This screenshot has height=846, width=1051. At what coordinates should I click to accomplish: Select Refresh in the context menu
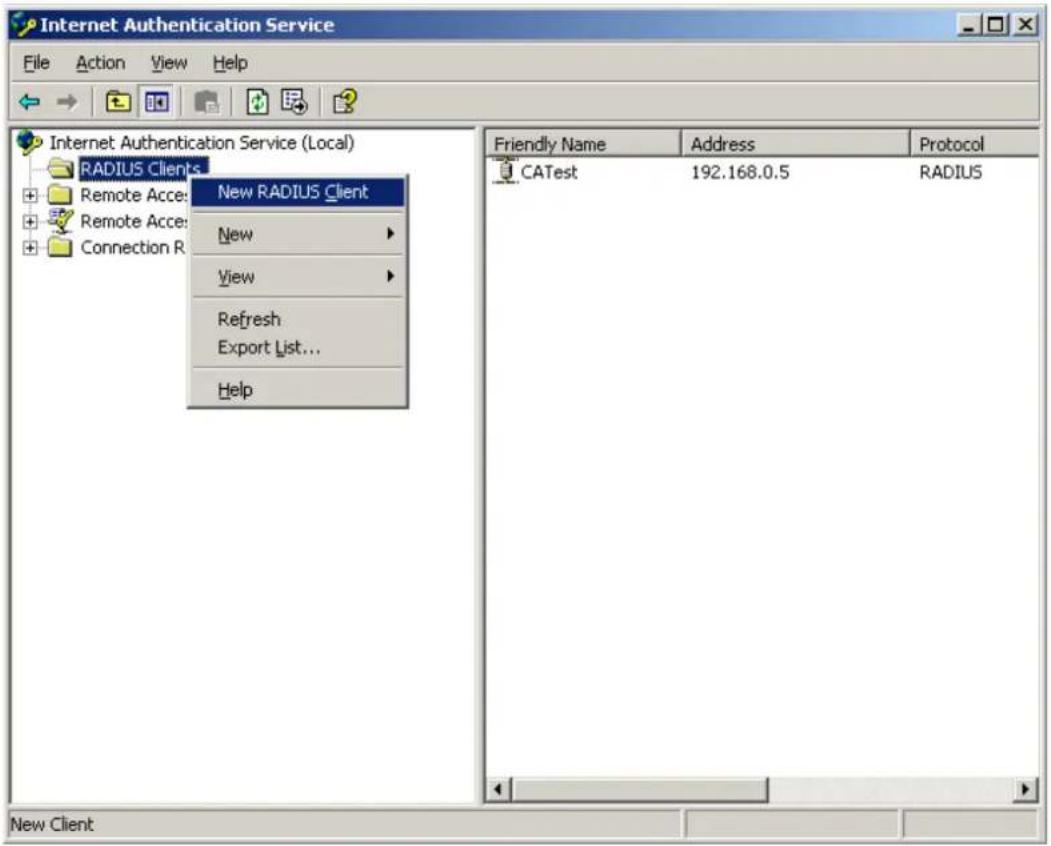click(298, 319)
